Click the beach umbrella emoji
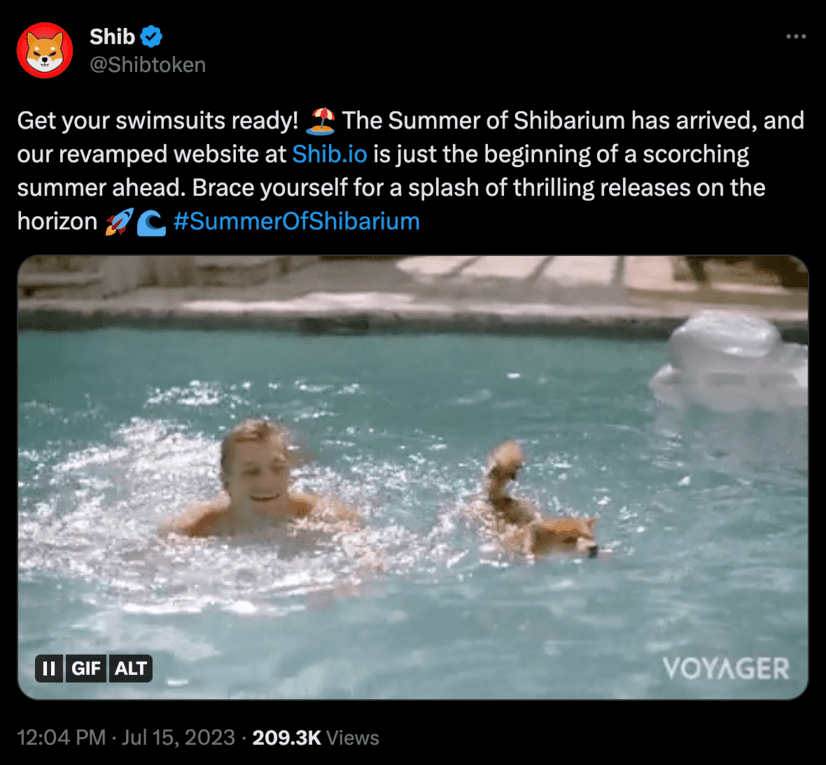The height and width of the screenshot is (765, 826). pos(320,121)
